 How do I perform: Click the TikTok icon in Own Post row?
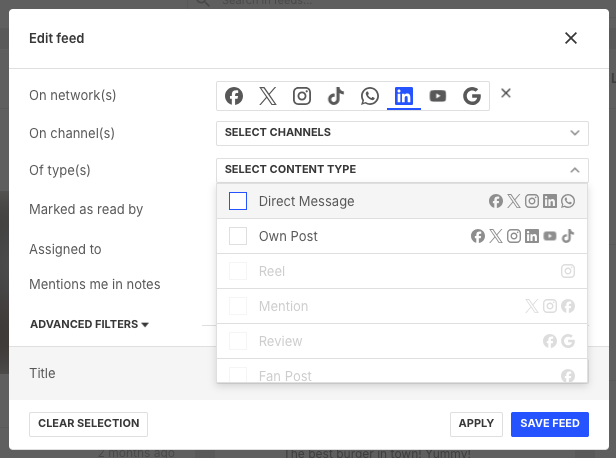click(x=568, y=236)
